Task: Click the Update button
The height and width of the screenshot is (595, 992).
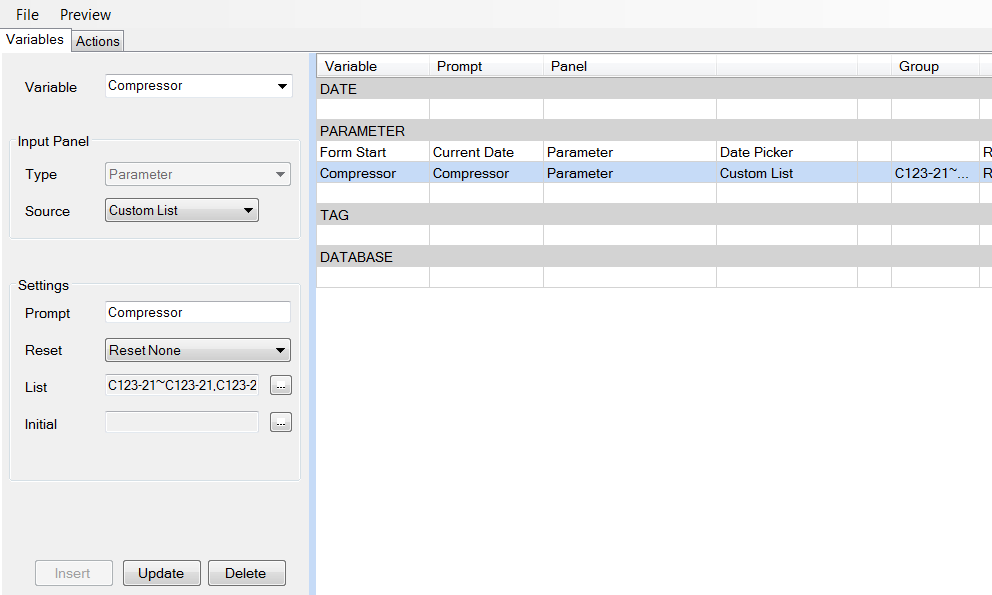Action: (161, 573)
